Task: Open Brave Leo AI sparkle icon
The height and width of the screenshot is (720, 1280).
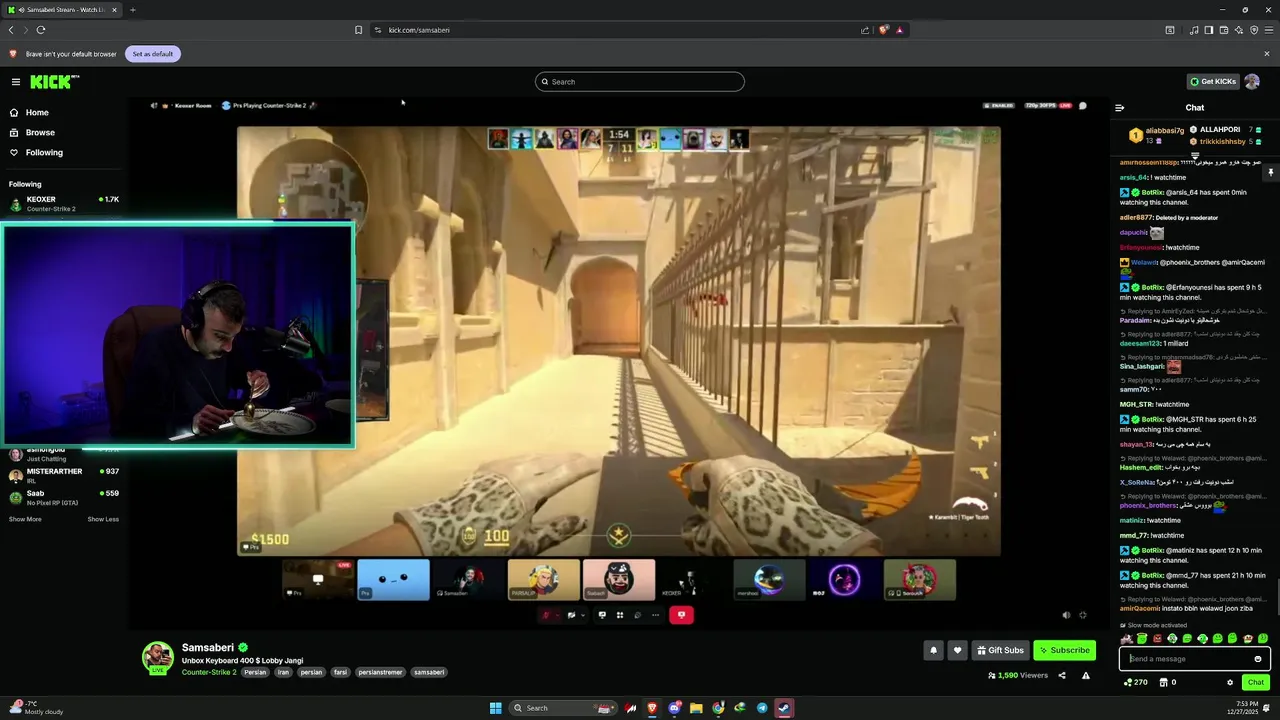Action: (1239, 30)
